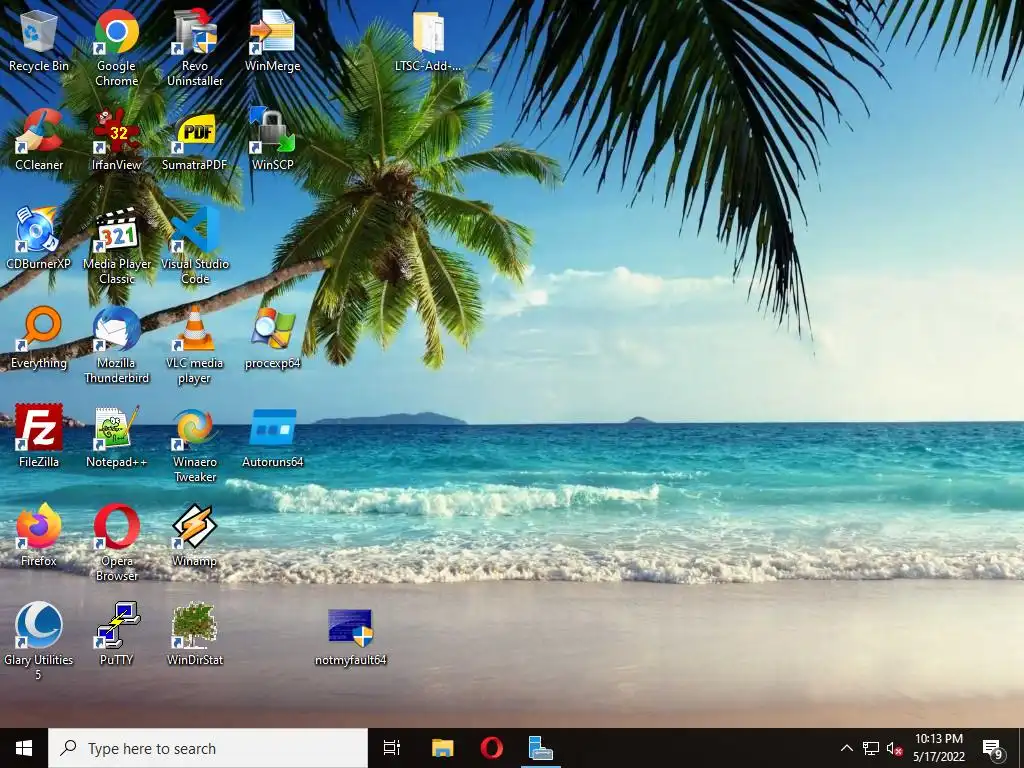Switch to the running app in taskbar
Image resolution: width=1024 pixels, height=768 pixels.
pos(541,748)
